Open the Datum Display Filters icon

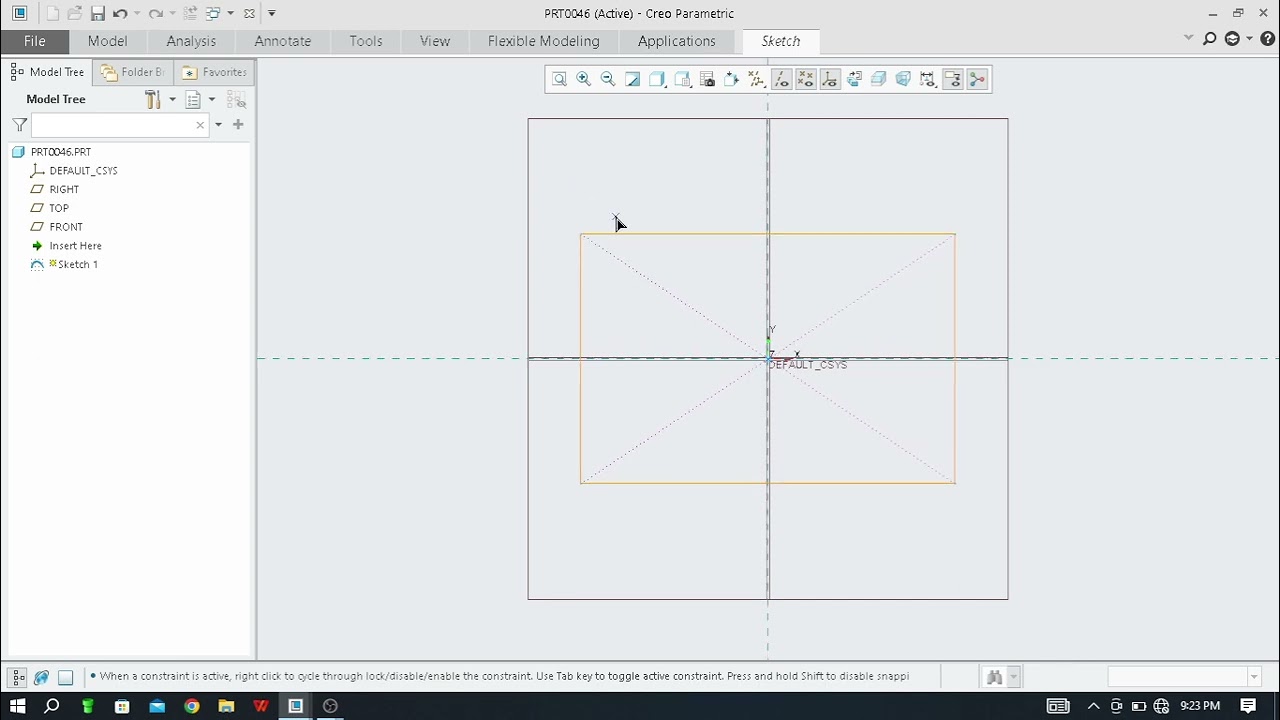[x=756, y=79]
